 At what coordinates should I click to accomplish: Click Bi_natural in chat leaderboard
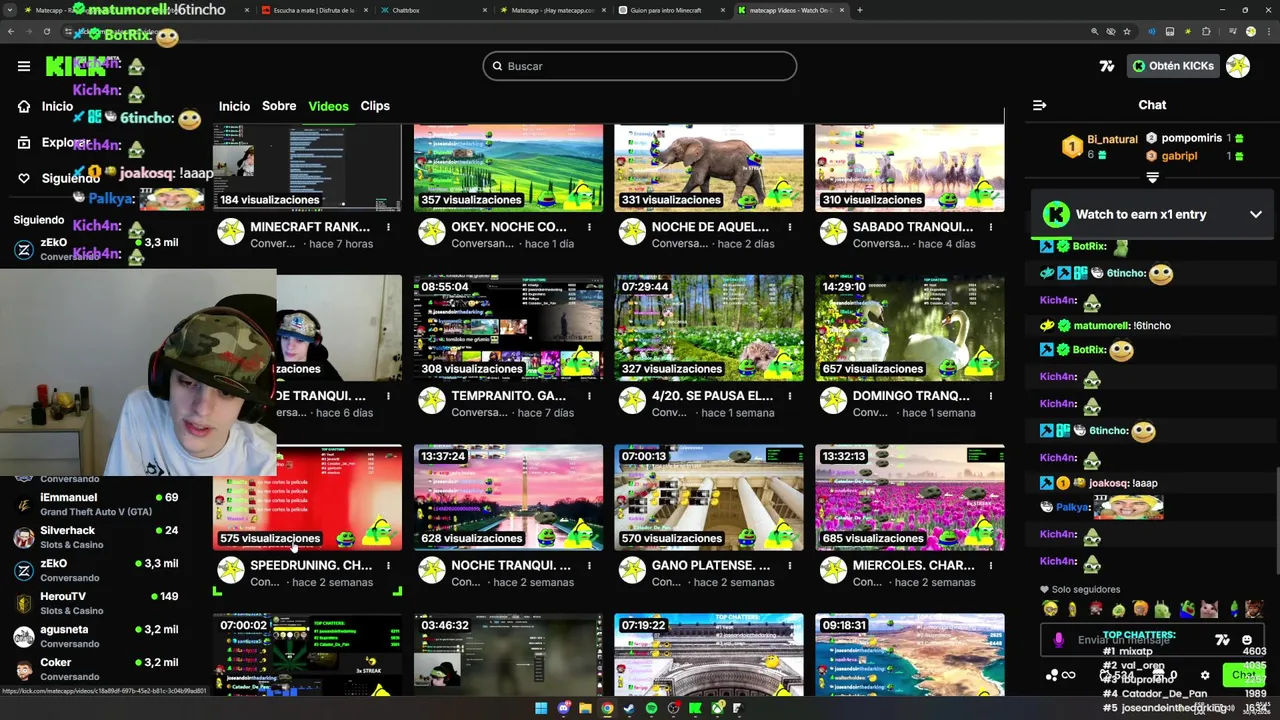coord(1112,140)
